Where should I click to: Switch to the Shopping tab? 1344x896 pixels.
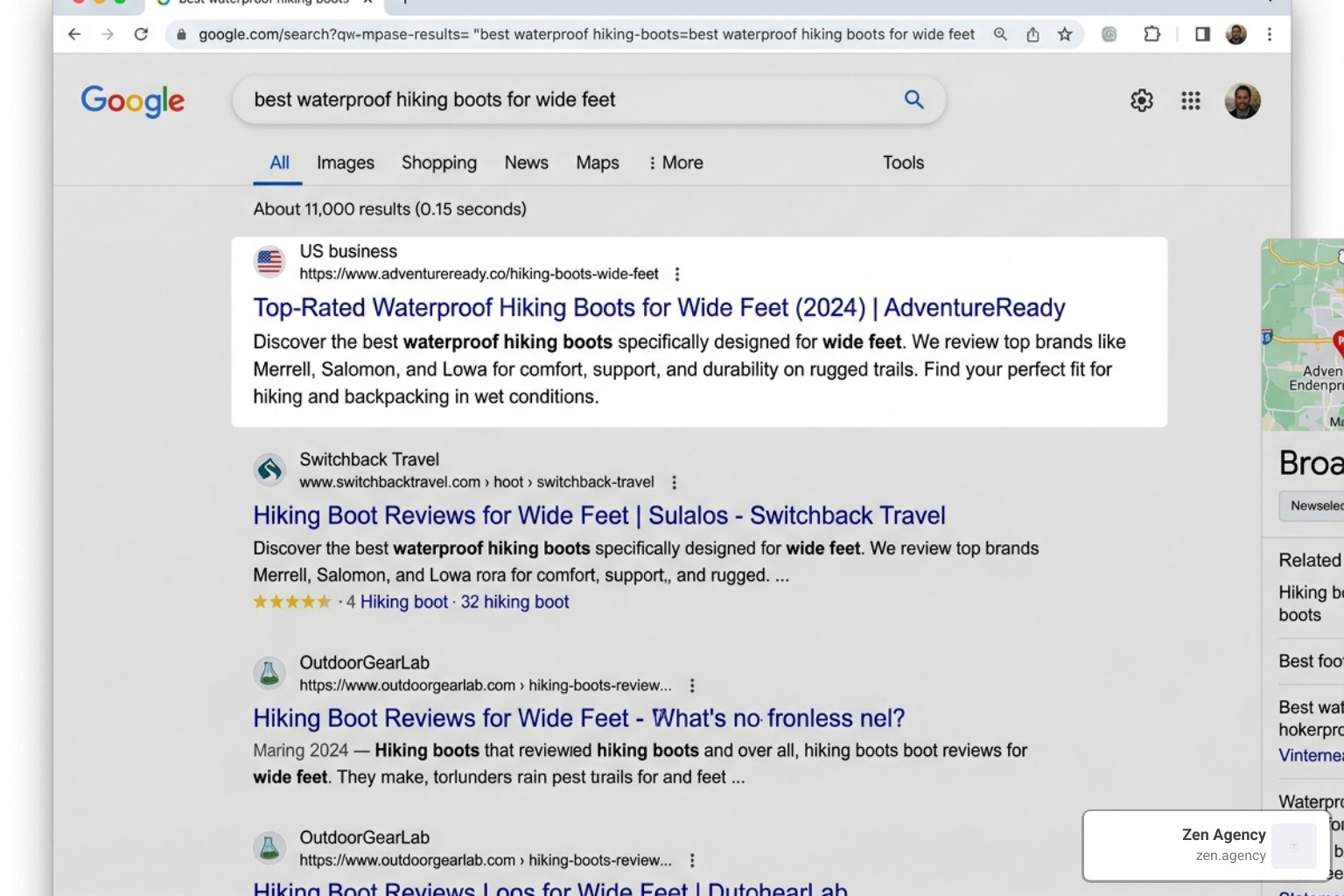click(x=439, y=163)
